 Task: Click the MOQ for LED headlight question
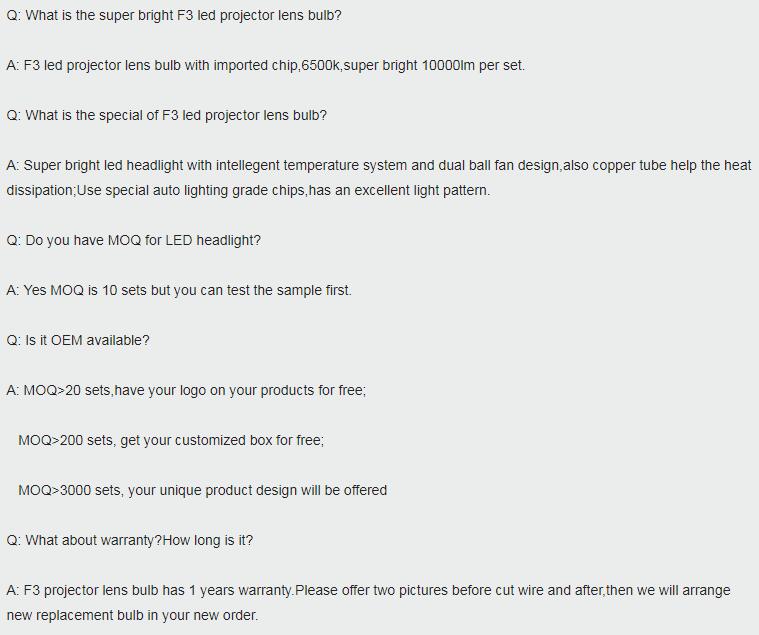(134, 241)
